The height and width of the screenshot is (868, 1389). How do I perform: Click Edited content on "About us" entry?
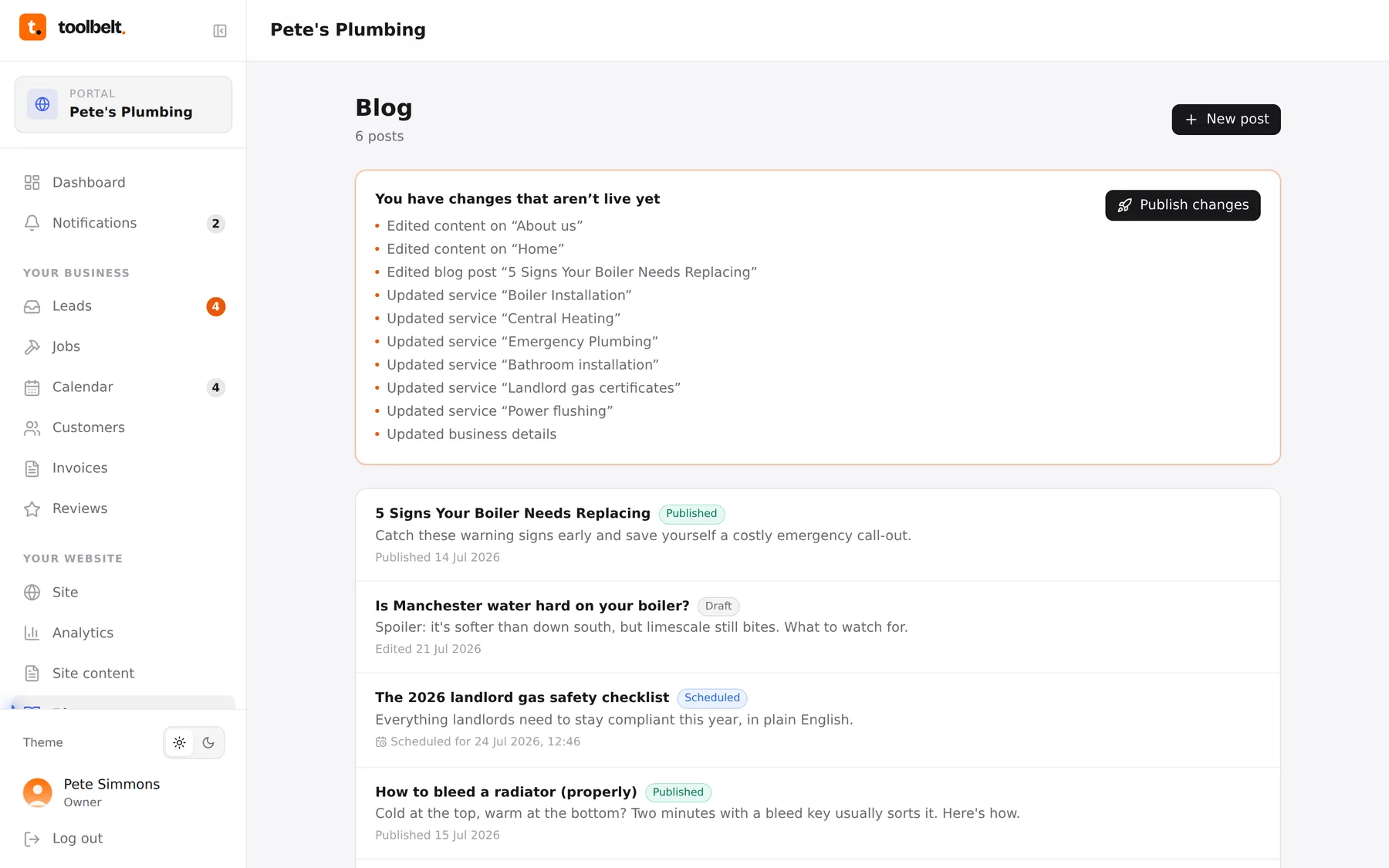pyautogui.click(x=485, y=226)
